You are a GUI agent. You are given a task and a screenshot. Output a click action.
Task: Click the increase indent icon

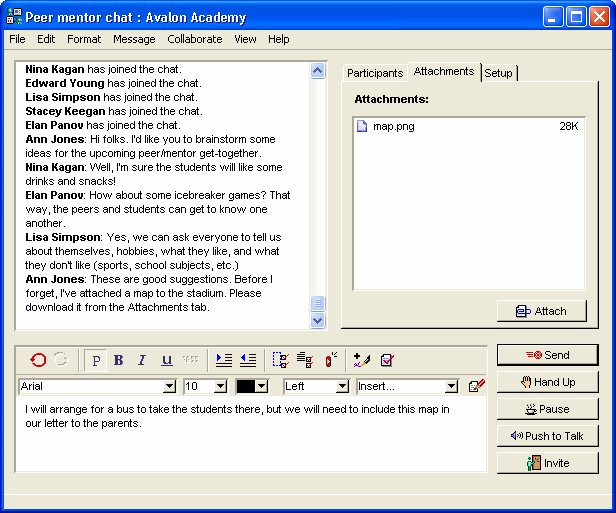224,360
